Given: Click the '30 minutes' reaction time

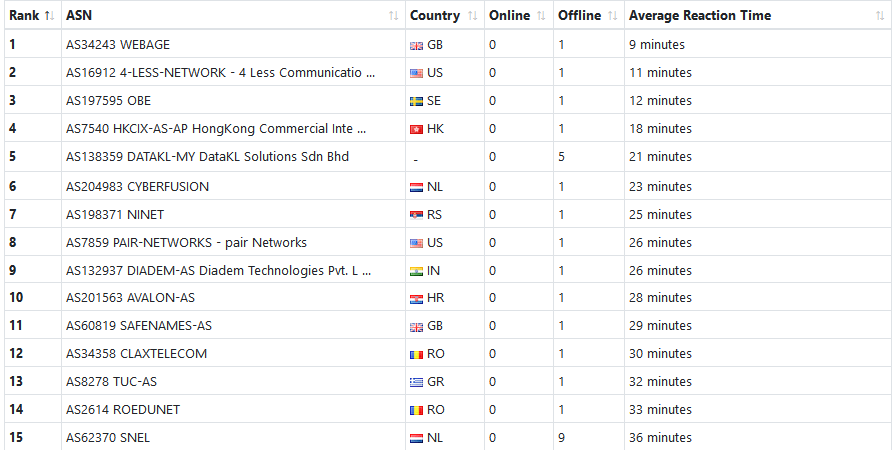Looking at the screenshot, I should [x=660, y=354].
